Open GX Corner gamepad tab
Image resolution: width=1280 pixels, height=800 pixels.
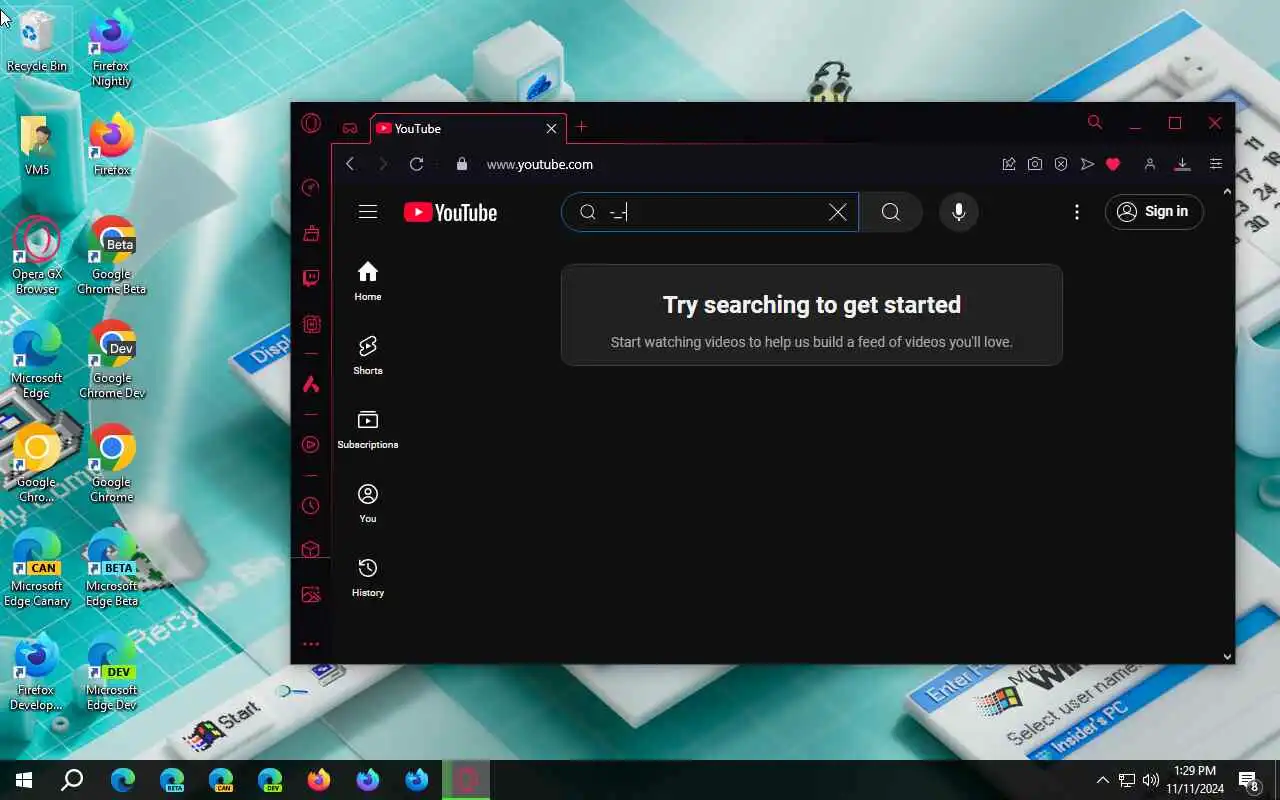tap(350, 128)
